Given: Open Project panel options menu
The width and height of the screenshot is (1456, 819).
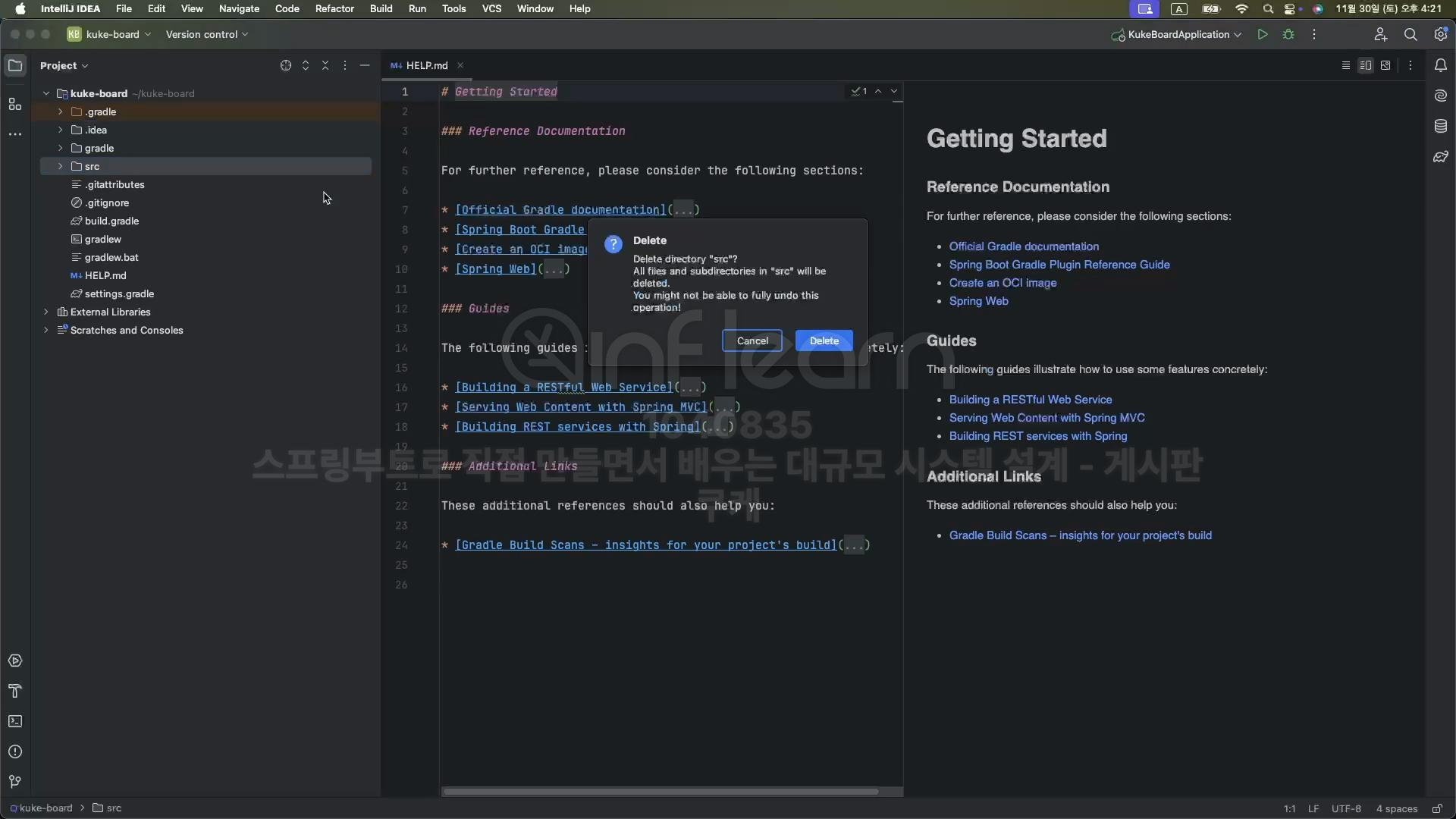Looking at the screenshot, I should point(345,65).
